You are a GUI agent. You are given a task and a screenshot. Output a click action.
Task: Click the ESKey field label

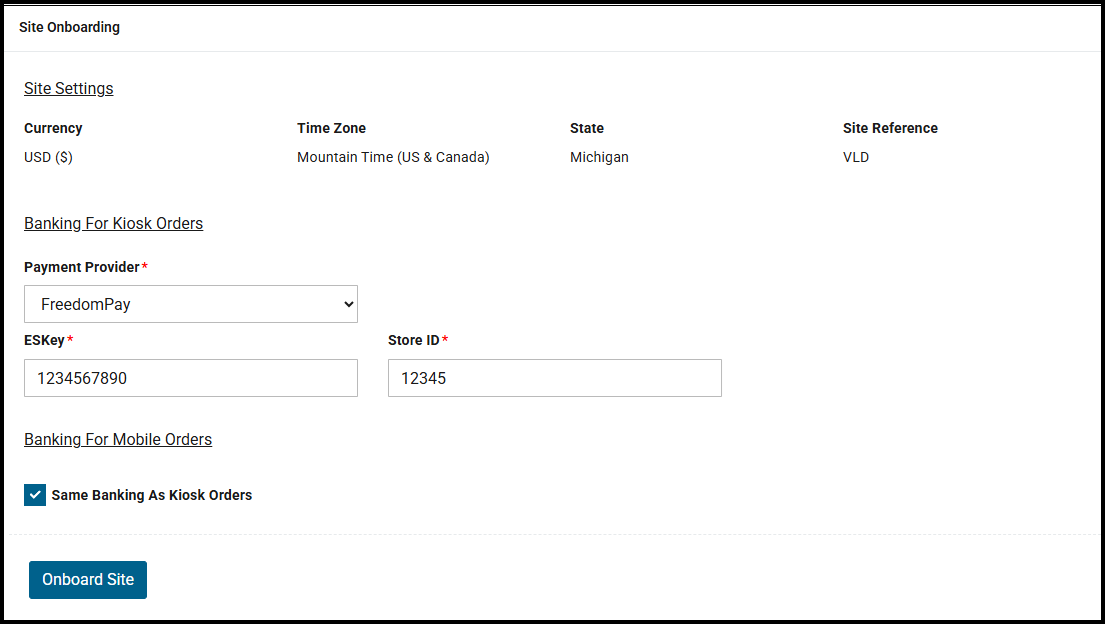(x=44, y=340)
